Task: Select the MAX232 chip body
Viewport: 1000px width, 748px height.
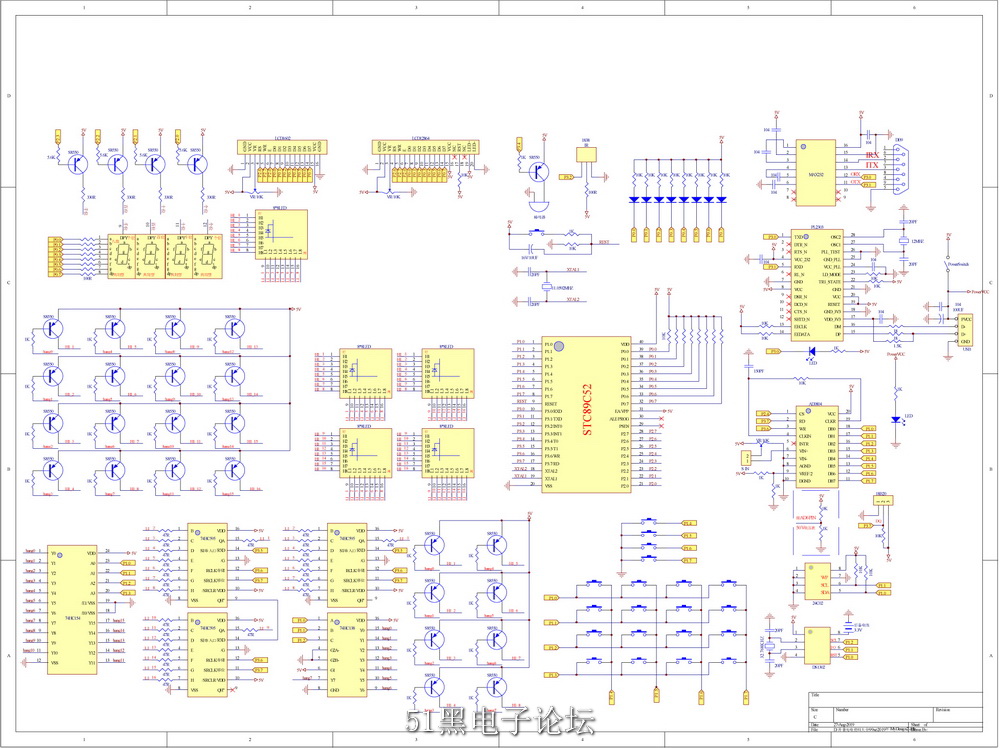Action: click(815, 173)
